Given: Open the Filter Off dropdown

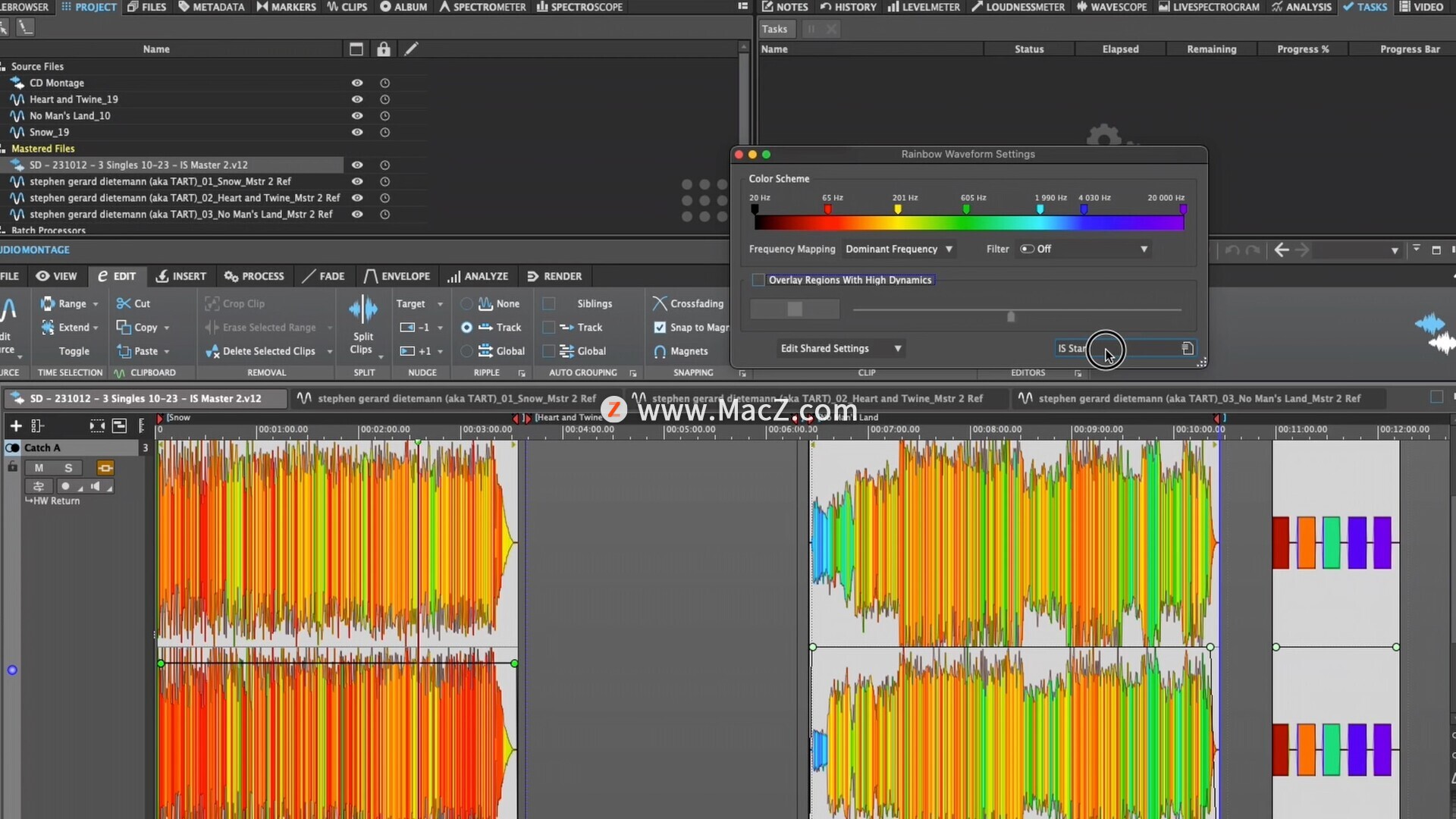Looking at the screenshot, I should (1084, 249).
